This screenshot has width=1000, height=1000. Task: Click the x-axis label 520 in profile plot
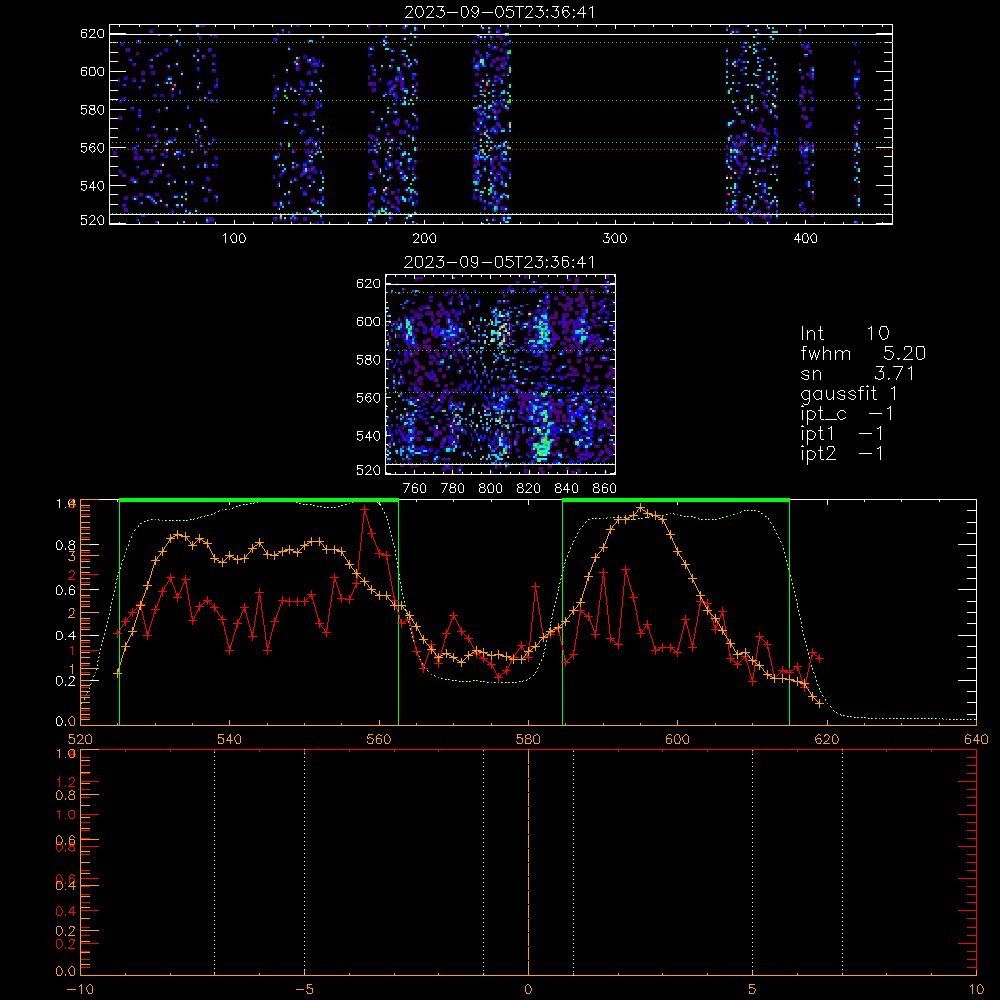[80, 739]
